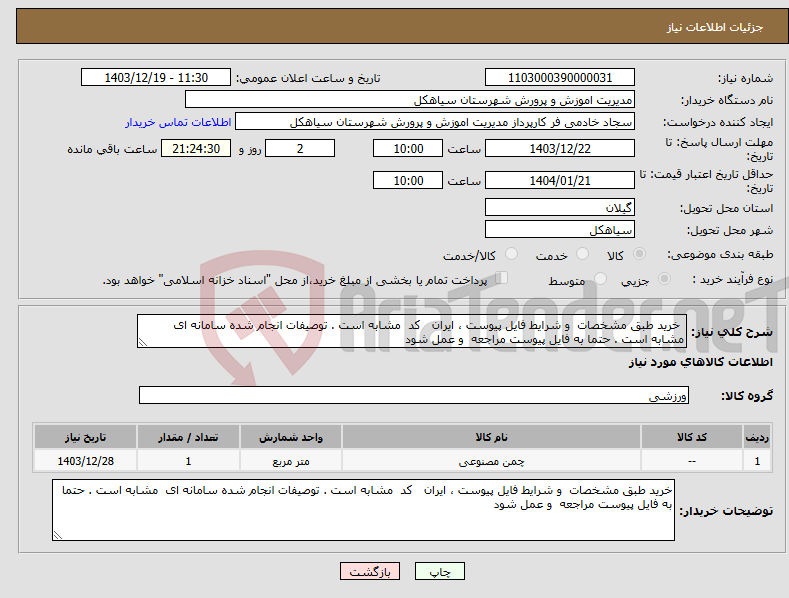
Task: Click the توضیحات خریدار label
Action: pyautogui.click(x=726, y=511)
